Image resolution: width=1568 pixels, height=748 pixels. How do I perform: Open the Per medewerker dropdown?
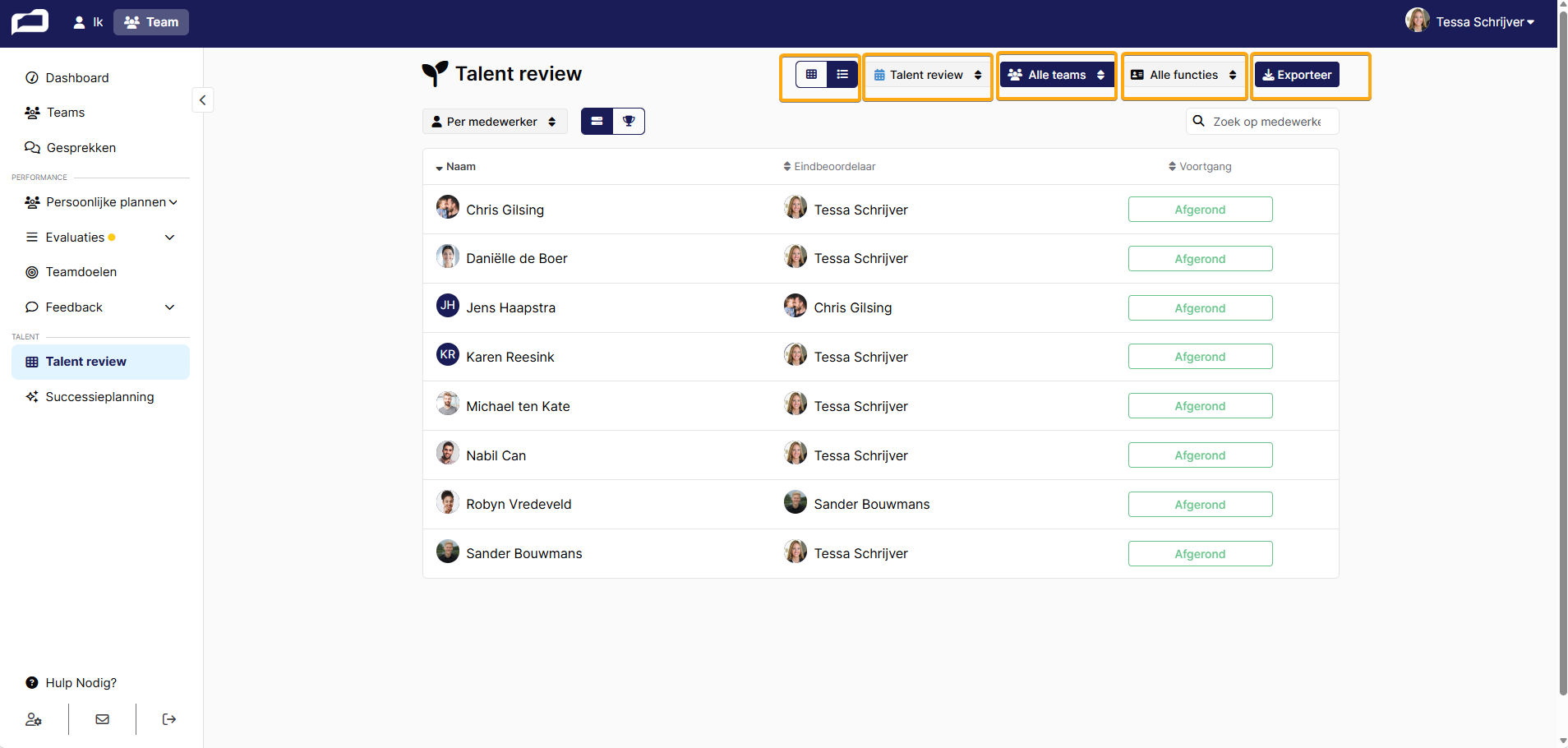click(x=495, y=122)
